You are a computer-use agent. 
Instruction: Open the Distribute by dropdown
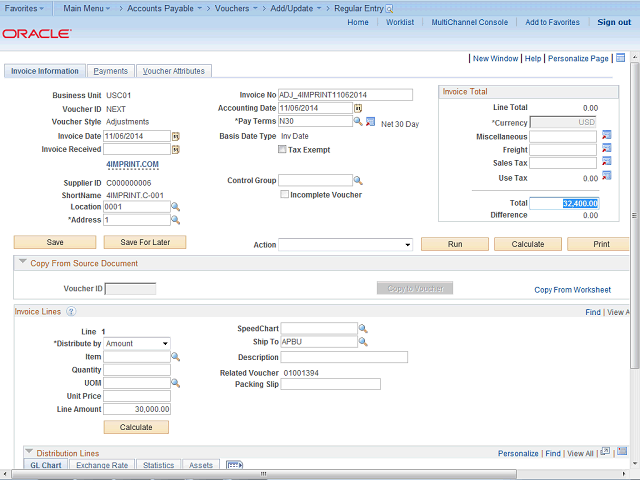pos(137,343)
